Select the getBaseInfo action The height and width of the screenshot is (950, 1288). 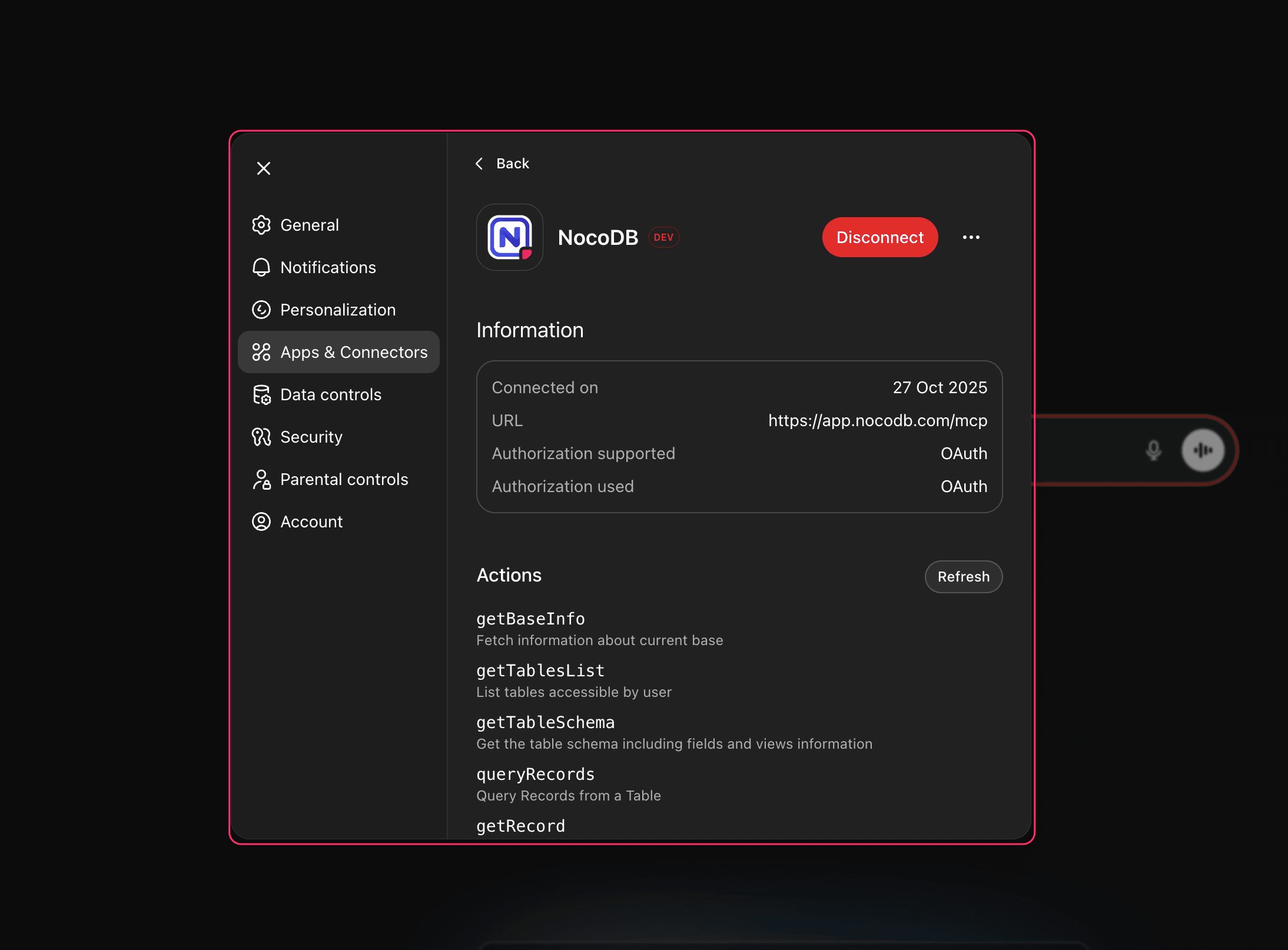530,619
